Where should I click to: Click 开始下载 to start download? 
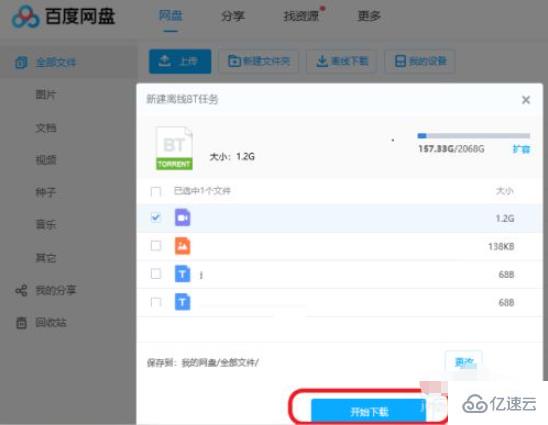[x=369, y=412]
